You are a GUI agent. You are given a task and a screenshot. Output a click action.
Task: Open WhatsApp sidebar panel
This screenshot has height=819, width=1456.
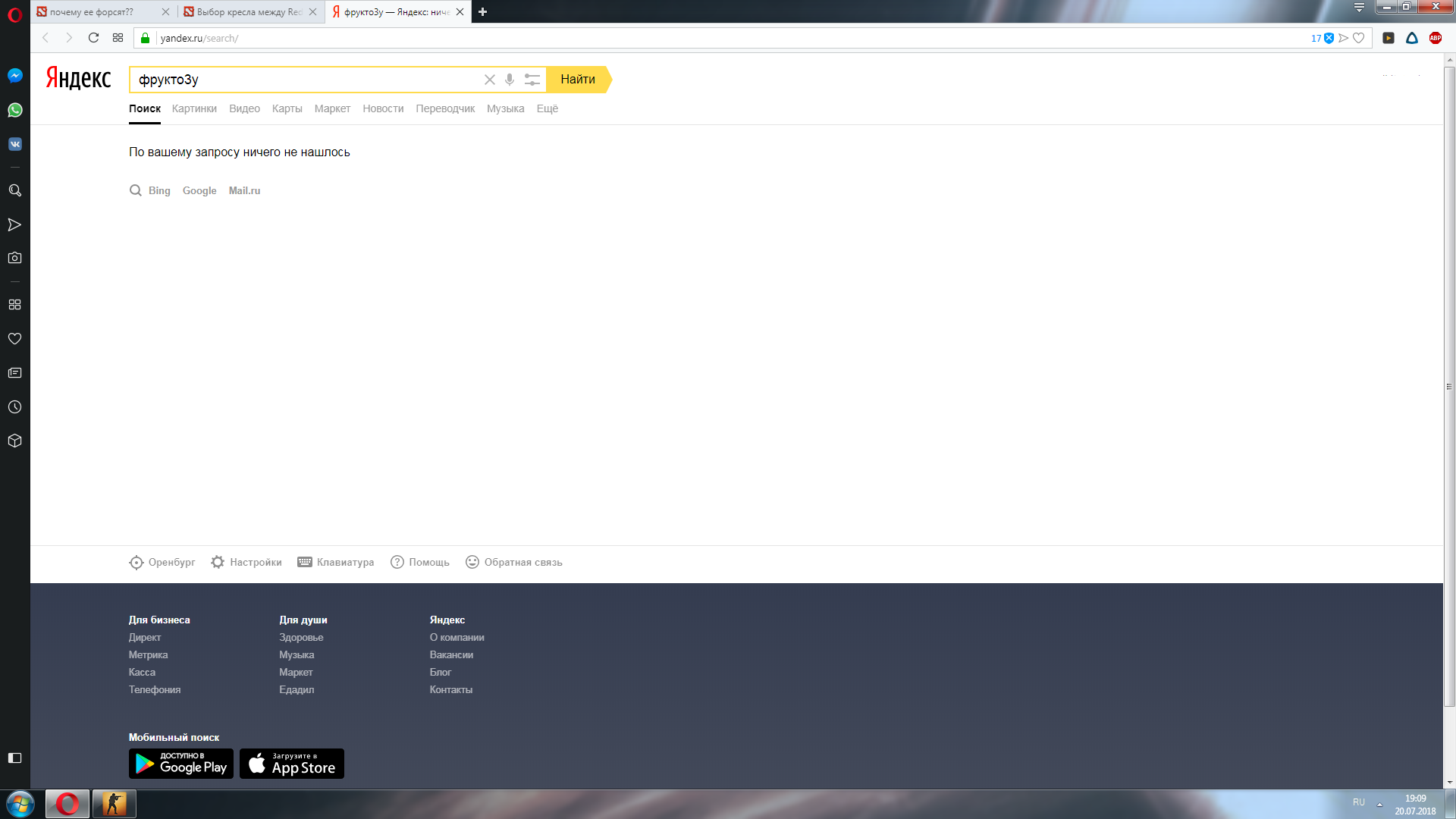(14, 110)
